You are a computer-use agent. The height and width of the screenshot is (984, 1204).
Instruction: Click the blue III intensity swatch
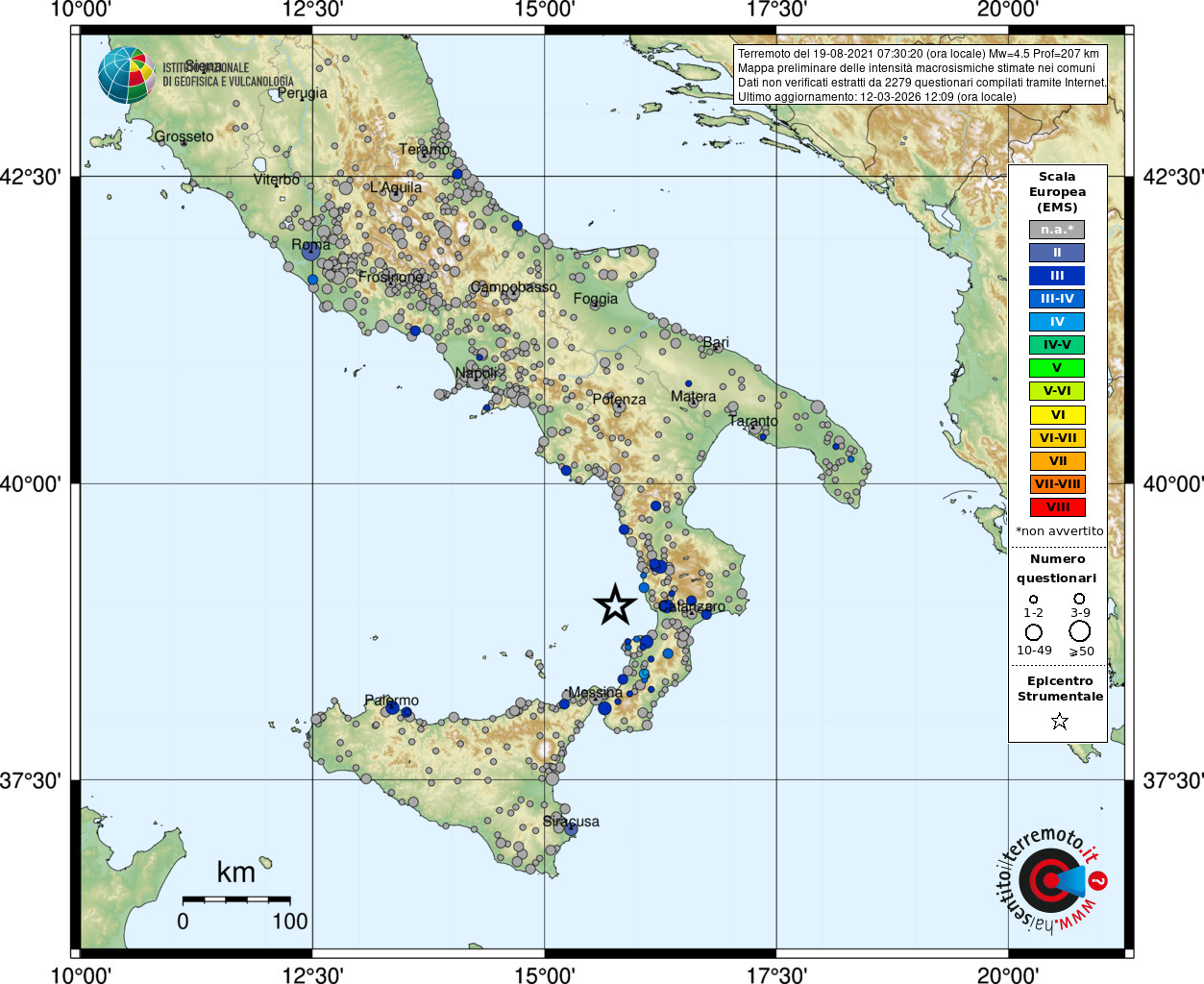click(x=1057, y=276)
